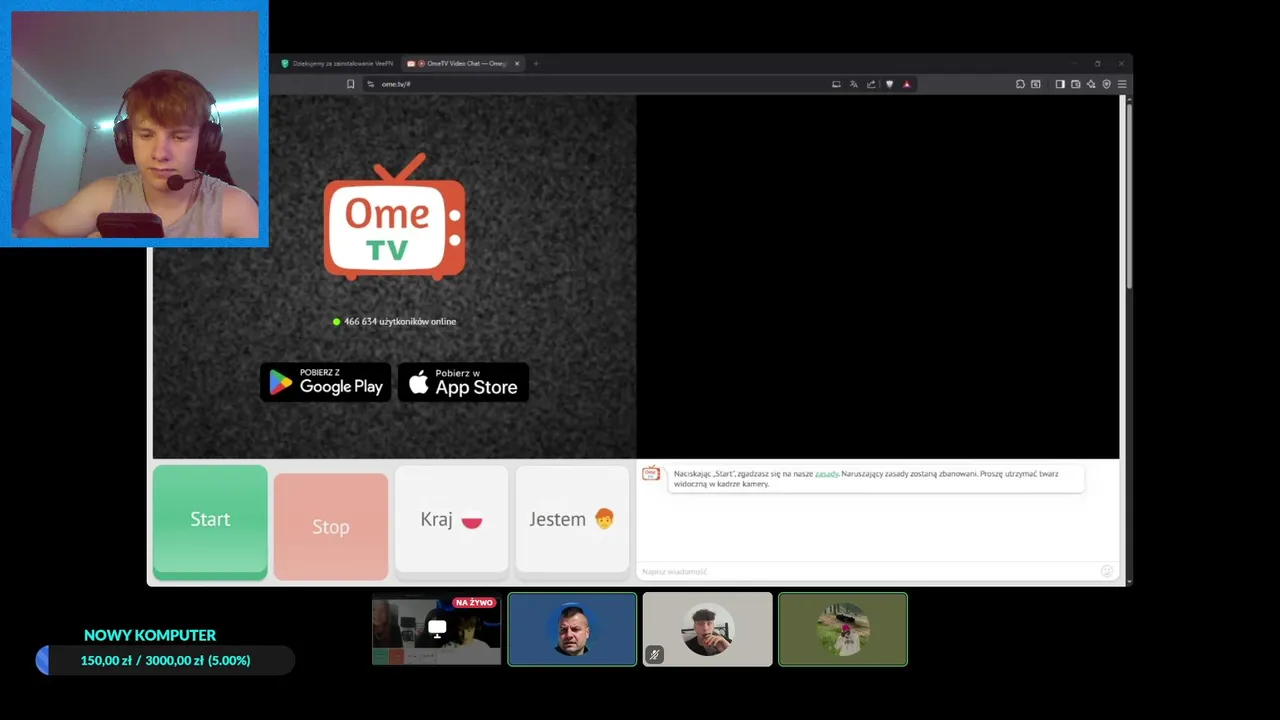Close the OmeTV Video Chat tab

[517, 64]
